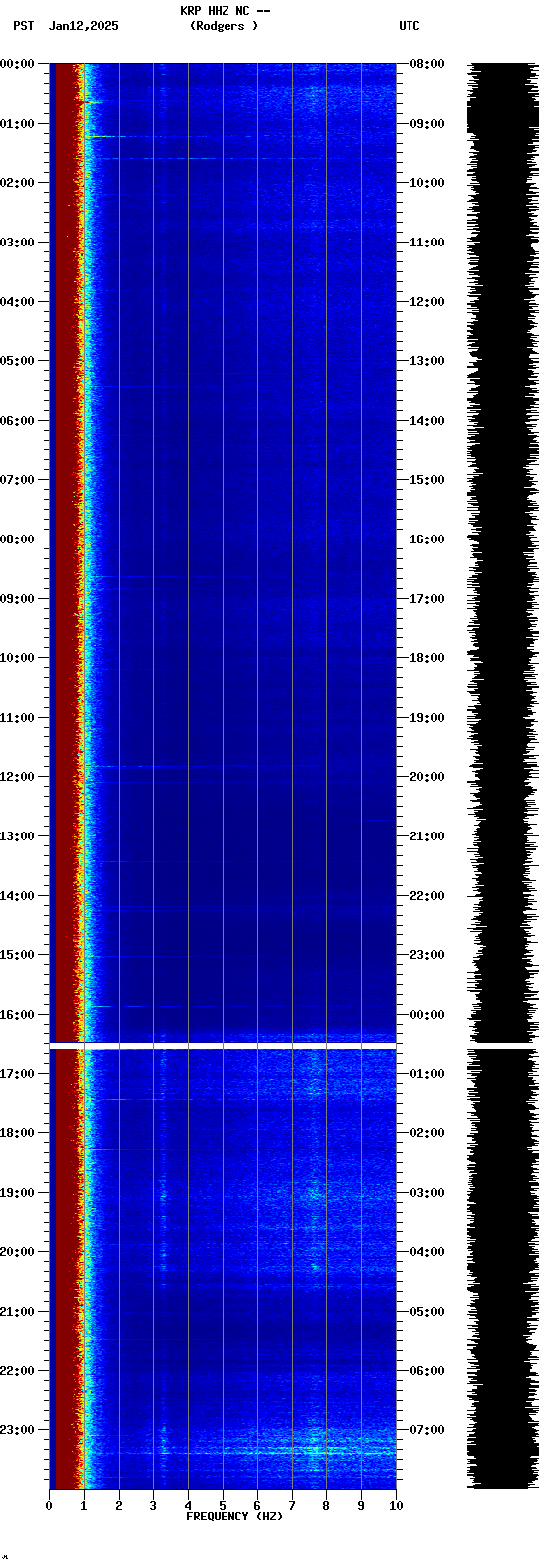Click the 'FREQUENCY (HZ)' axis title

(234, 1517)
